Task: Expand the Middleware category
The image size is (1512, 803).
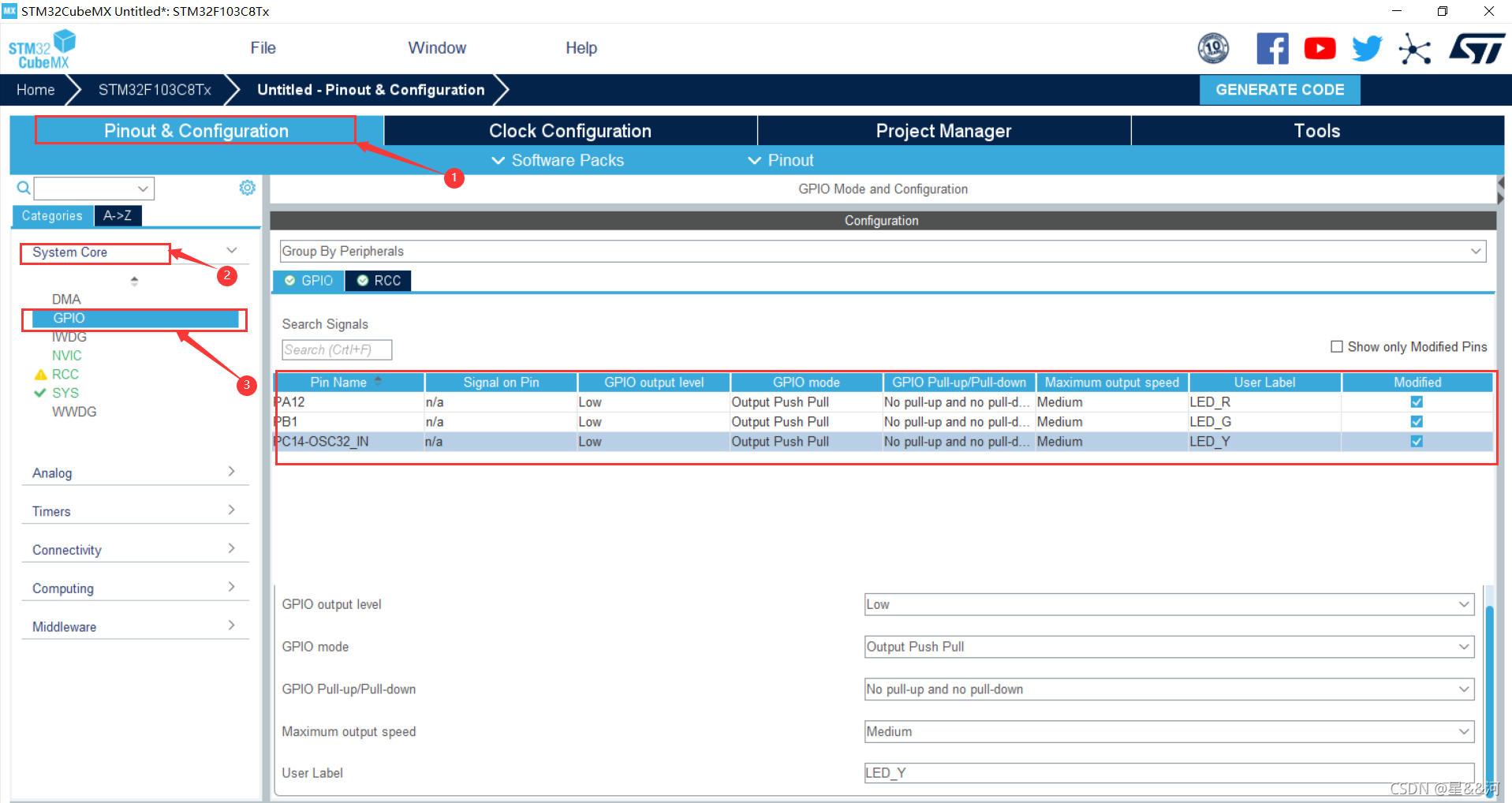Action: (x=135, y=627)
